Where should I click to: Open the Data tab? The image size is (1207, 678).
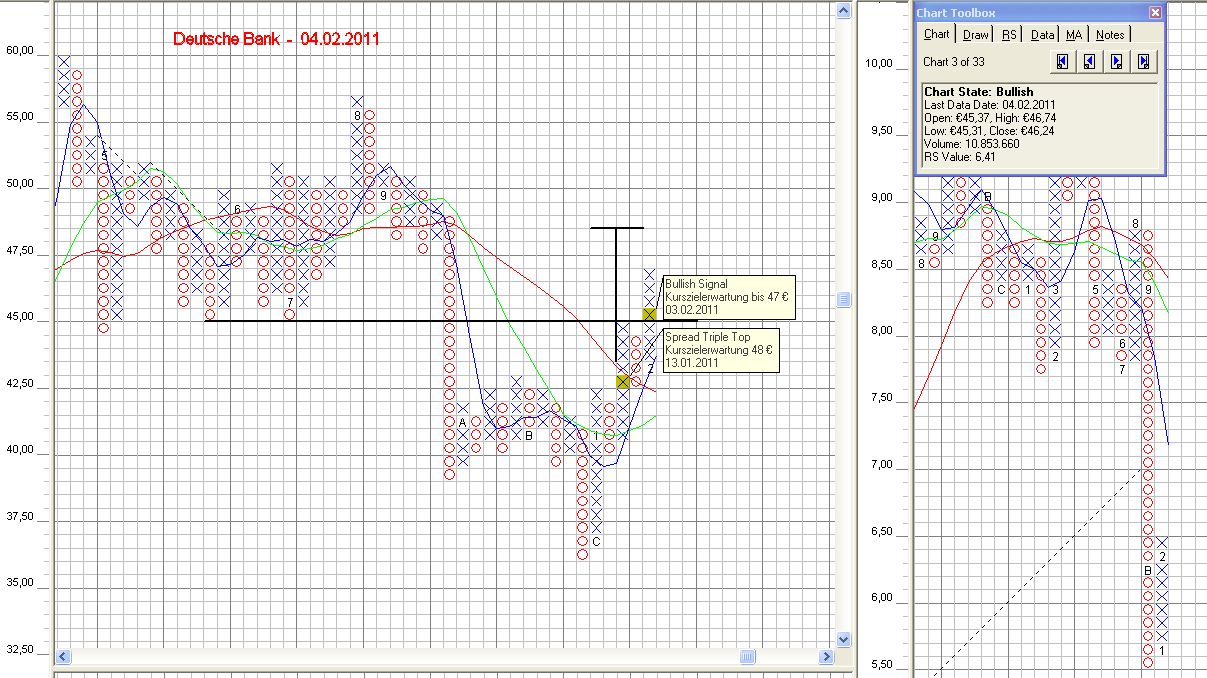[1043, 35]
